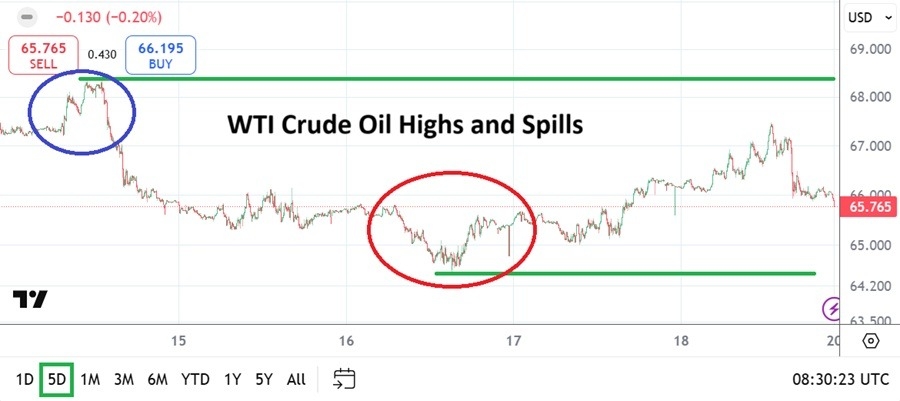Switch to the 1D time range
The height and width of the screenshot is (401, 900).
[27, 380]
